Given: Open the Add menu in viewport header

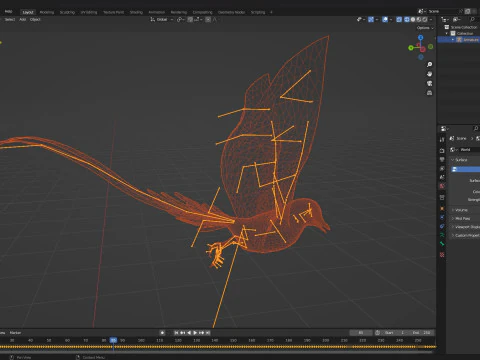Looking at the screenshot, I should pyautogui.click(x=22, y=20).
